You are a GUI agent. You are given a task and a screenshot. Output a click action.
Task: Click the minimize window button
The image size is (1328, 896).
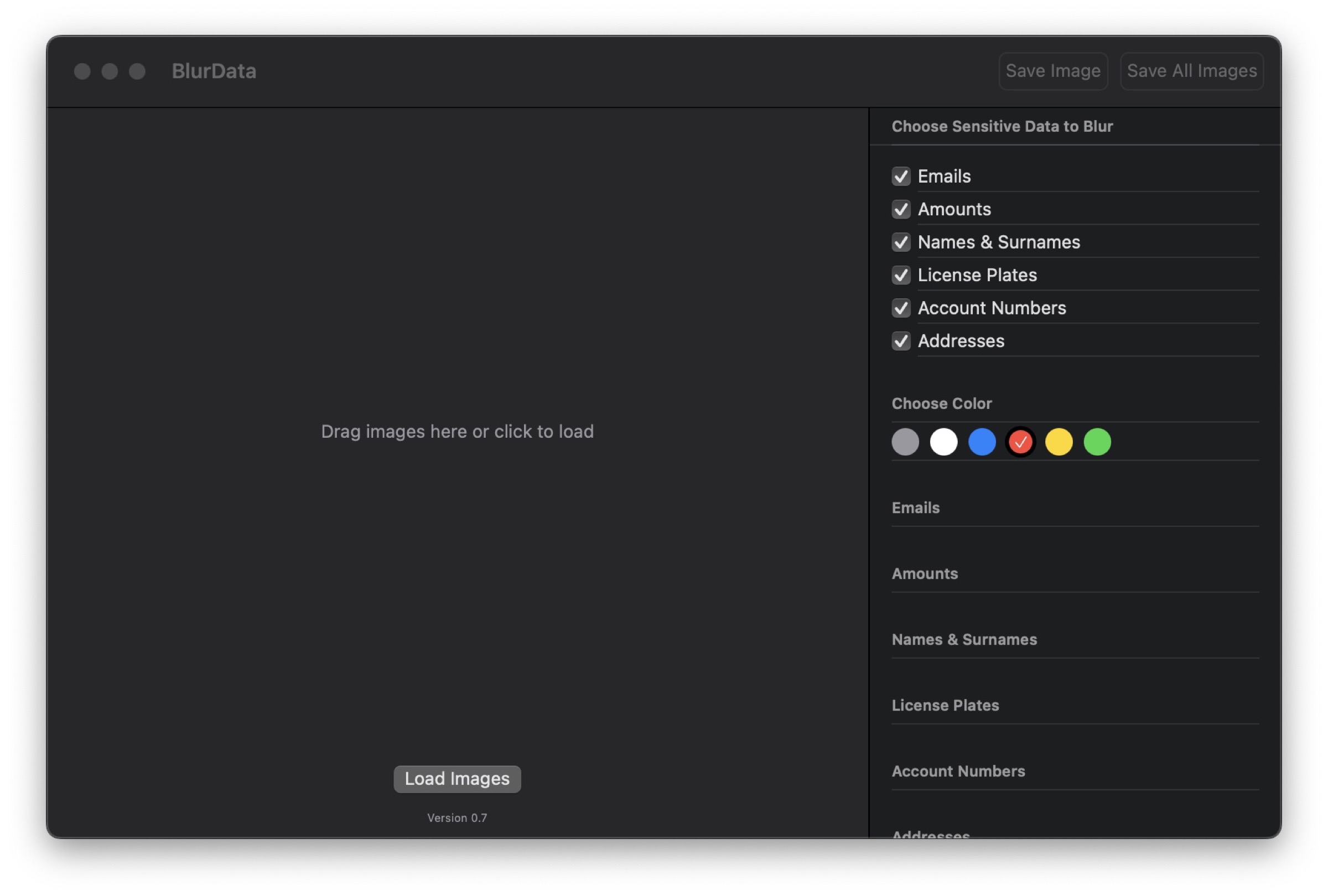point(110,71)
